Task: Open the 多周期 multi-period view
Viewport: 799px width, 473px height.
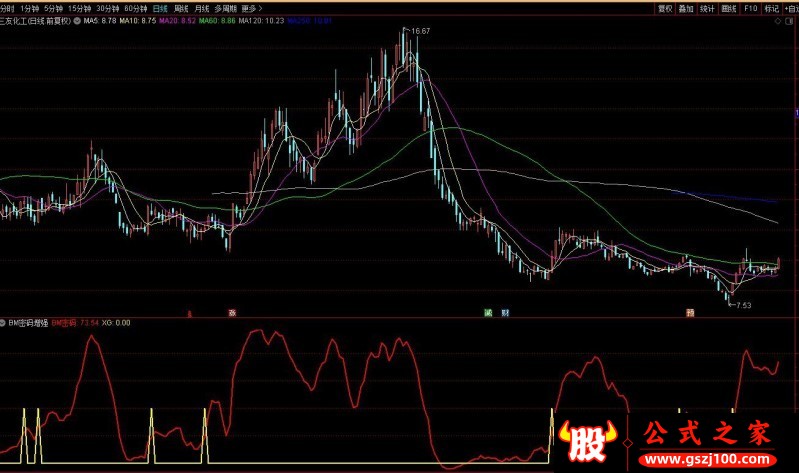Action: pos(227,8)
